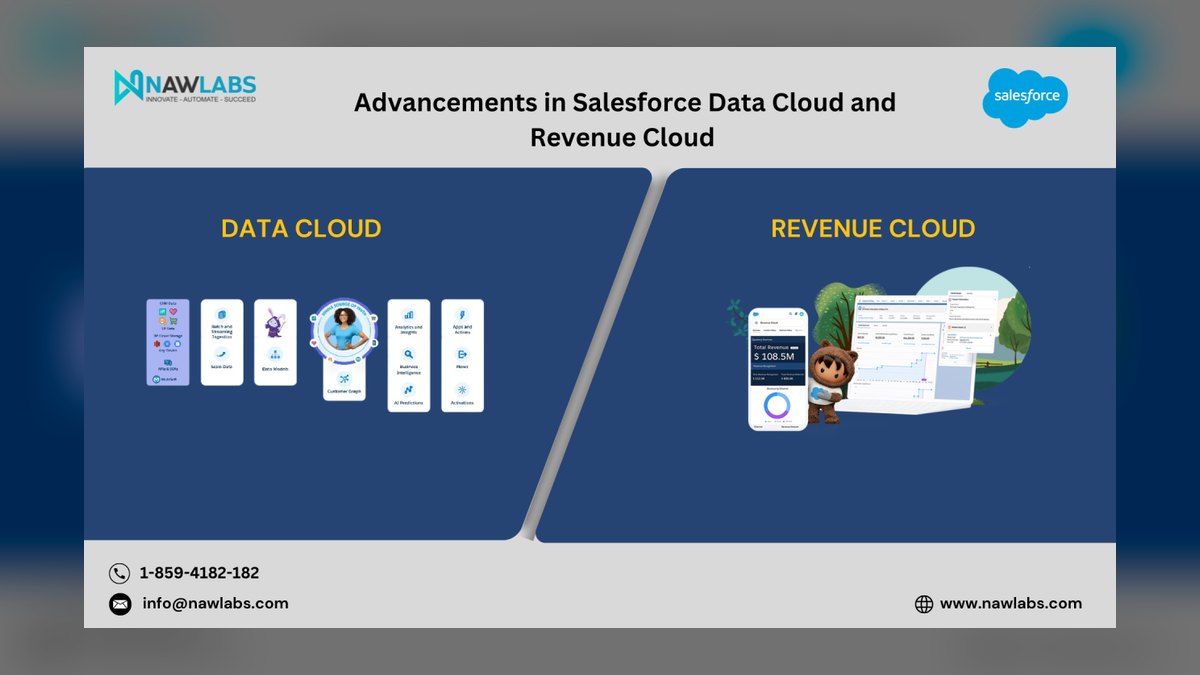Click the website globe icon
The width and height of the screenshot is (1200, 675).
[x=924, y=604]
